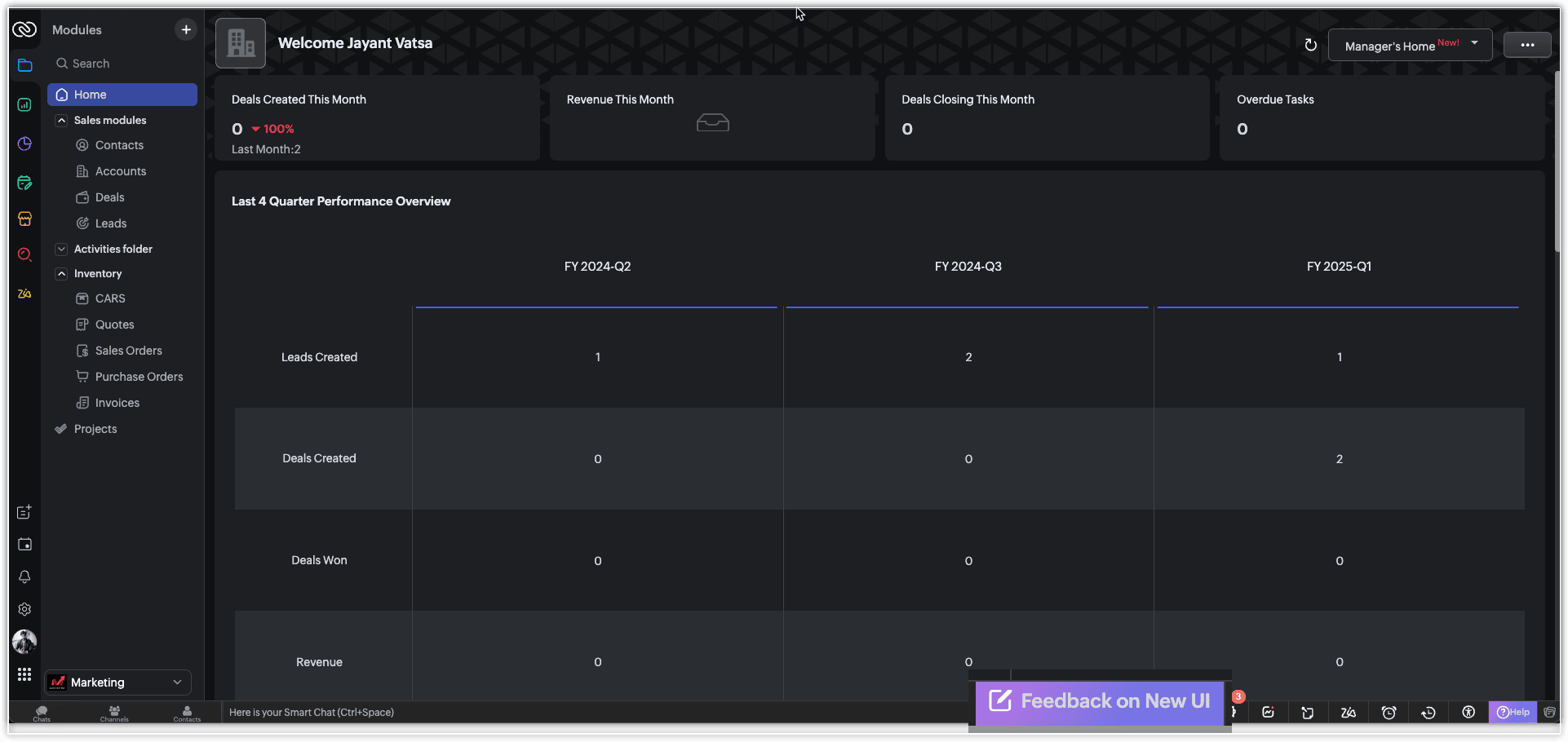Click Deals Created value for FY 2025-Q1

click(1339, 459)
